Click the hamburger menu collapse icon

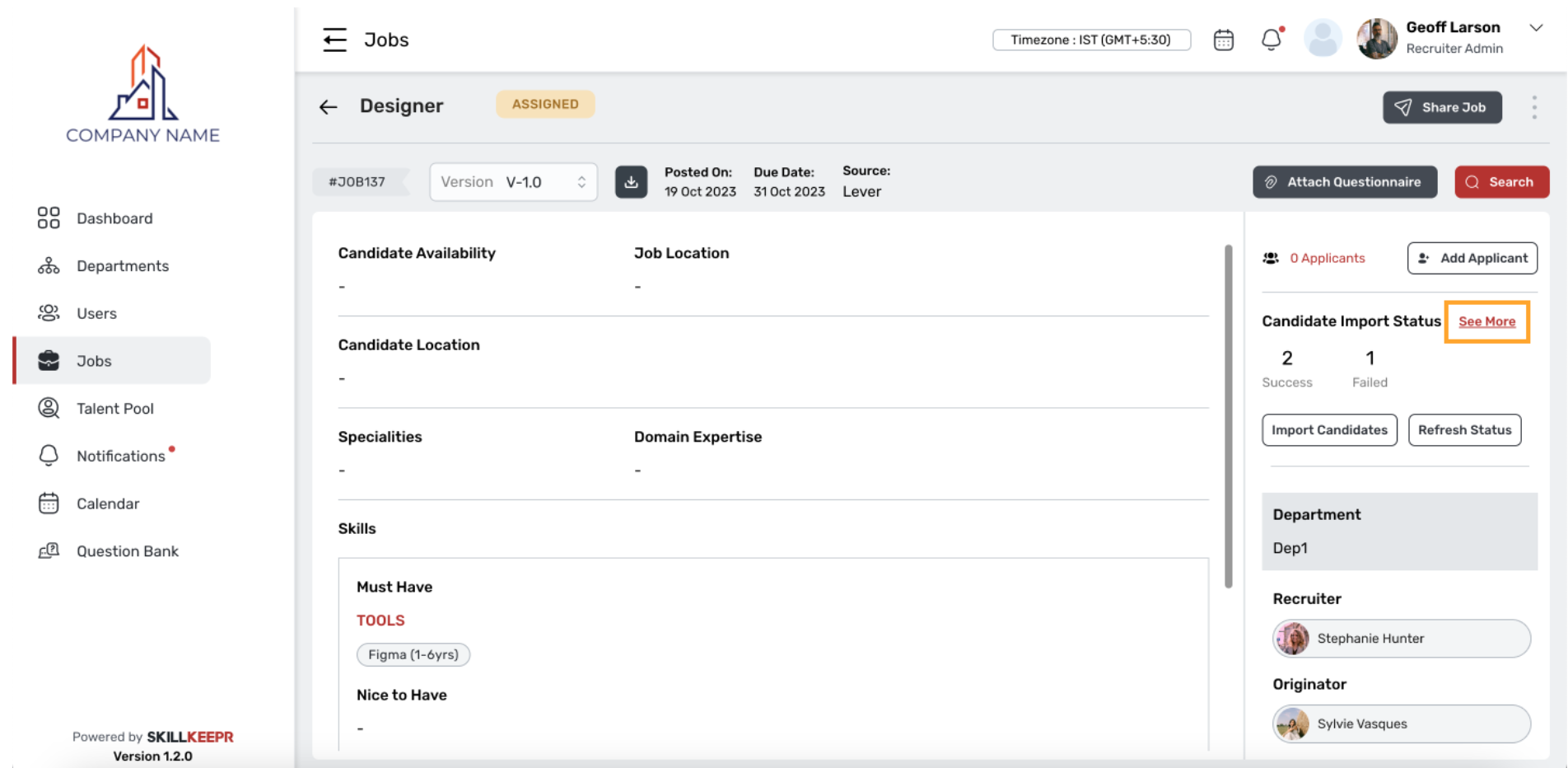(x=334, y=40)
